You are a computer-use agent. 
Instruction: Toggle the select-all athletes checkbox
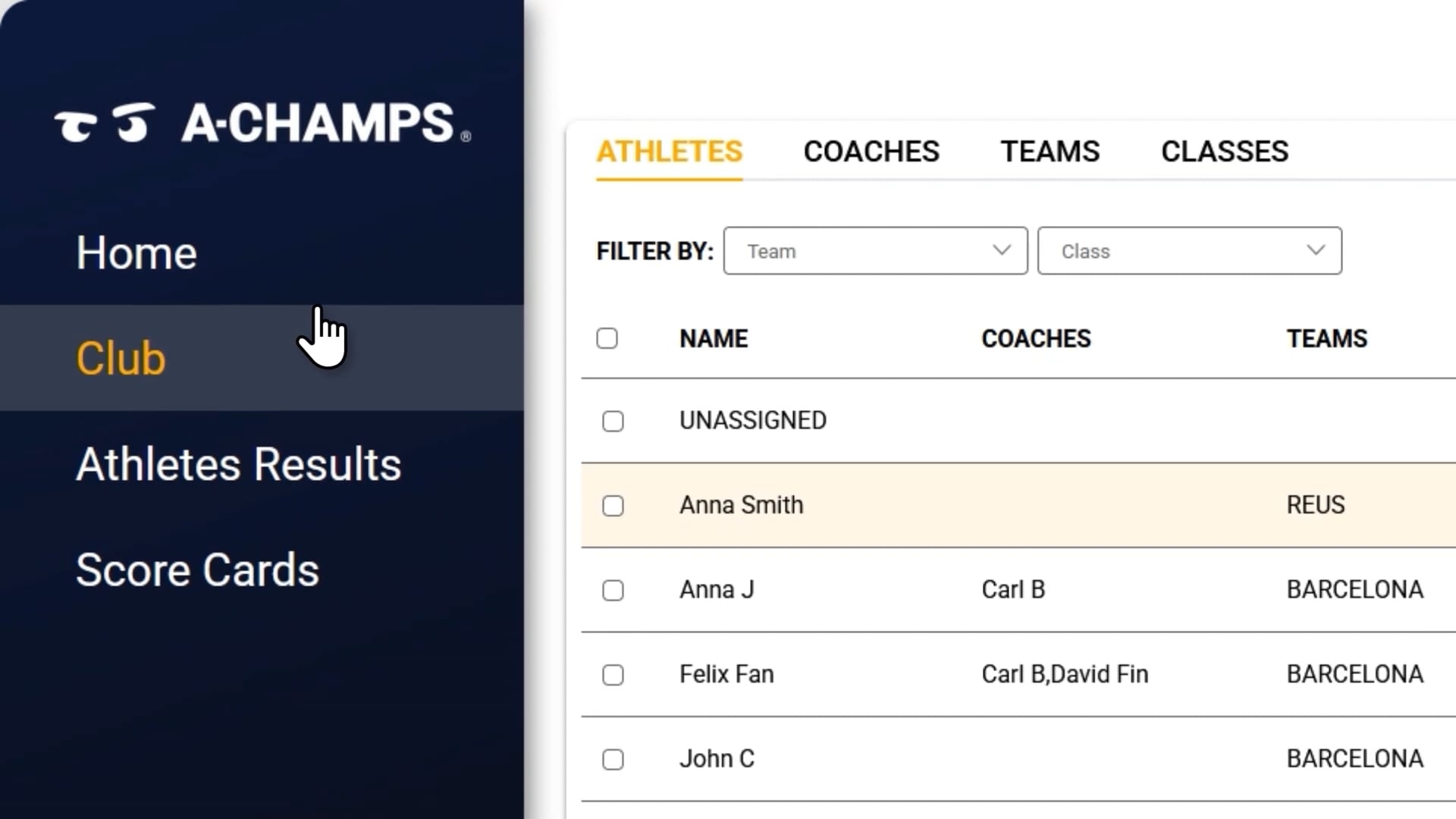click(607, 338)
